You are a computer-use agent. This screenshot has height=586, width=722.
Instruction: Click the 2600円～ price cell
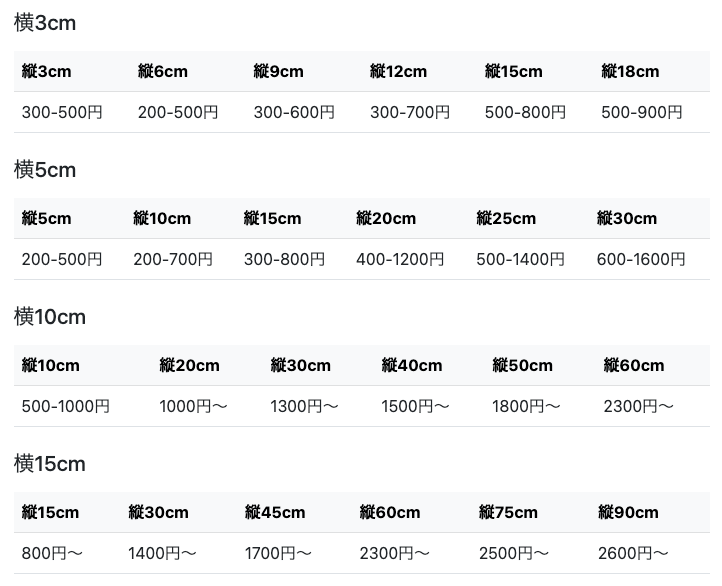point(633,553)
